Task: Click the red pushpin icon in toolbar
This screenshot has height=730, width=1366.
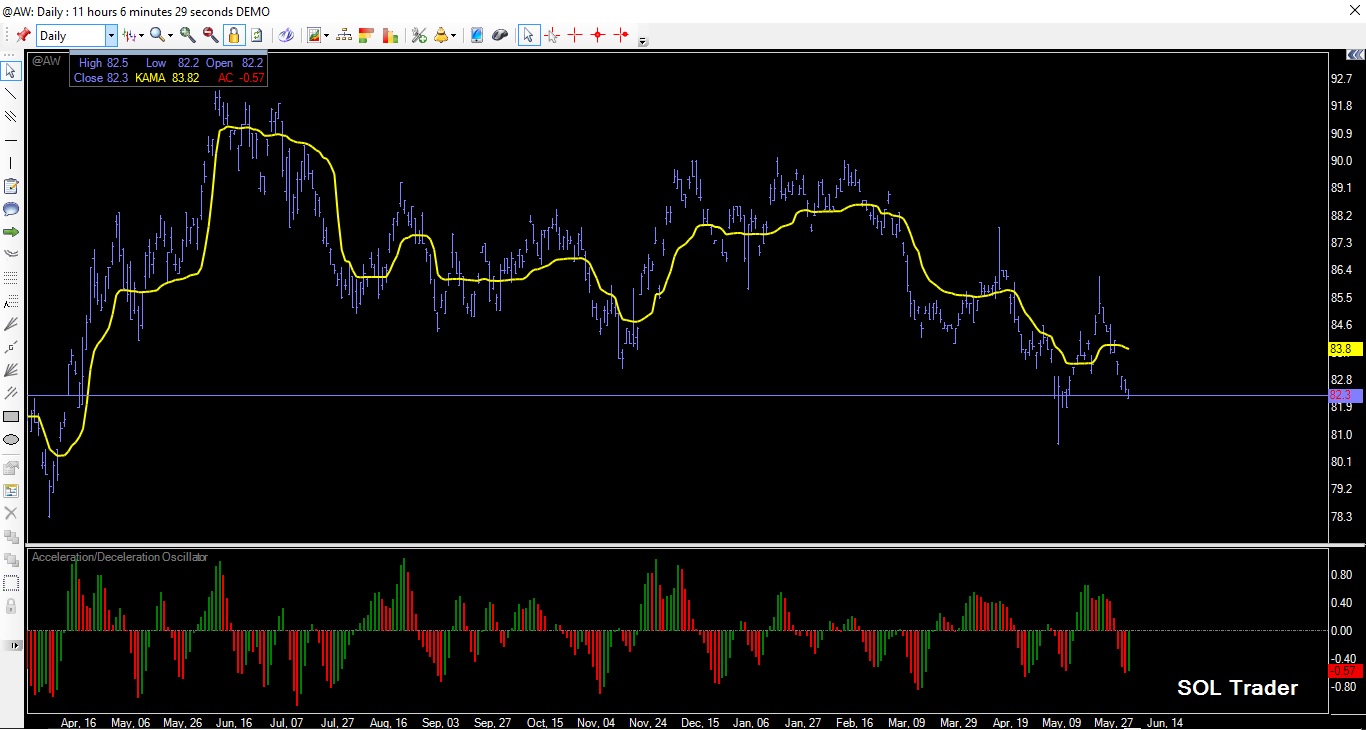Action: pyautogui.click(x=23, y=35)
